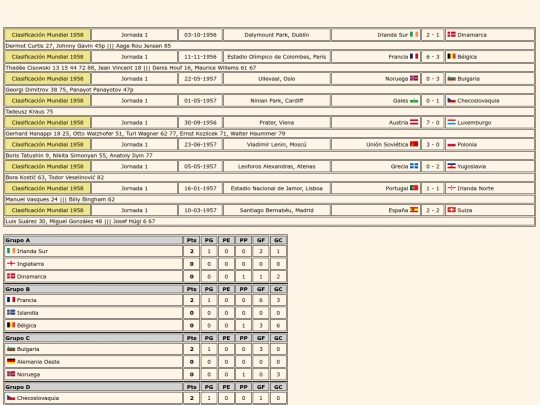
Task: Click the venue Prater, Viena
Action: (277, 123)
